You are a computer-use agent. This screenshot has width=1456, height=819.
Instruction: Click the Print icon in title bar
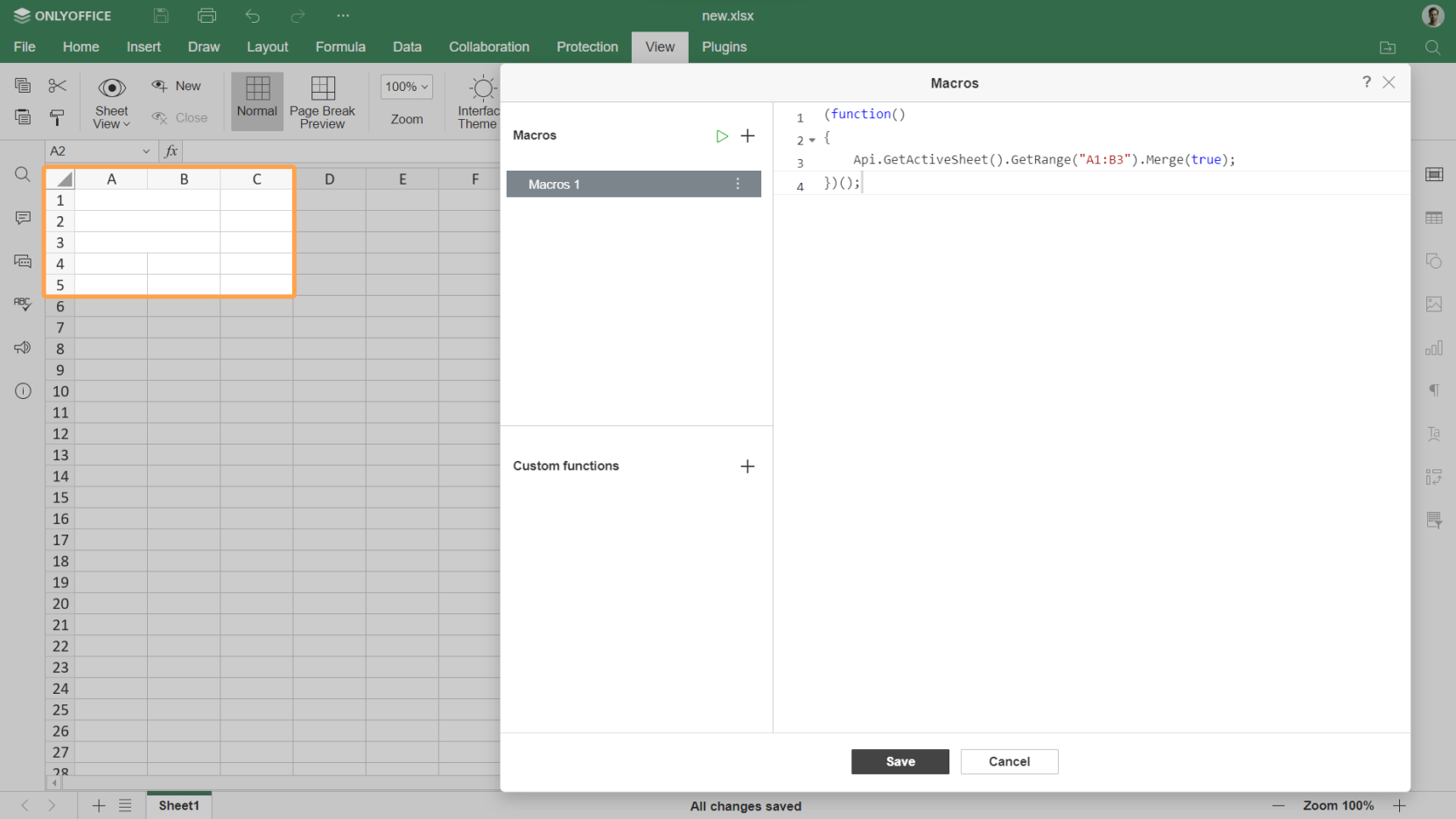coord(206,16)
